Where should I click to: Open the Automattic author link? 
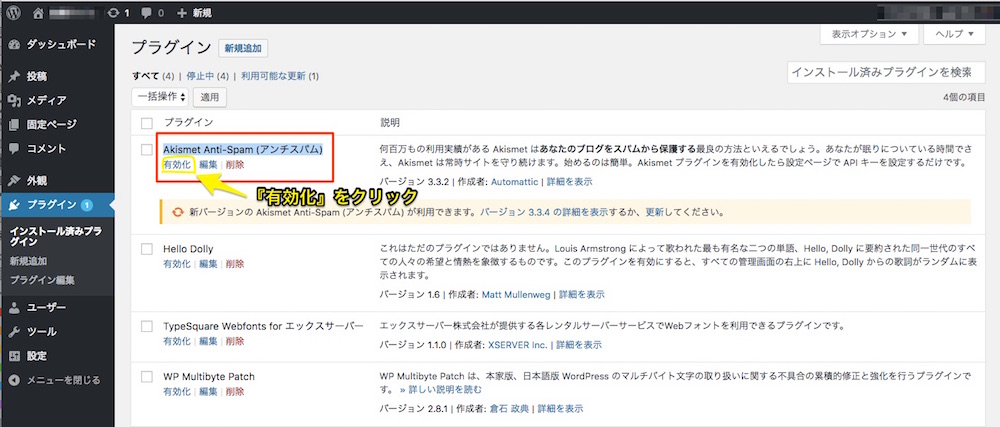pyautogui.click(x=515, y=182)
